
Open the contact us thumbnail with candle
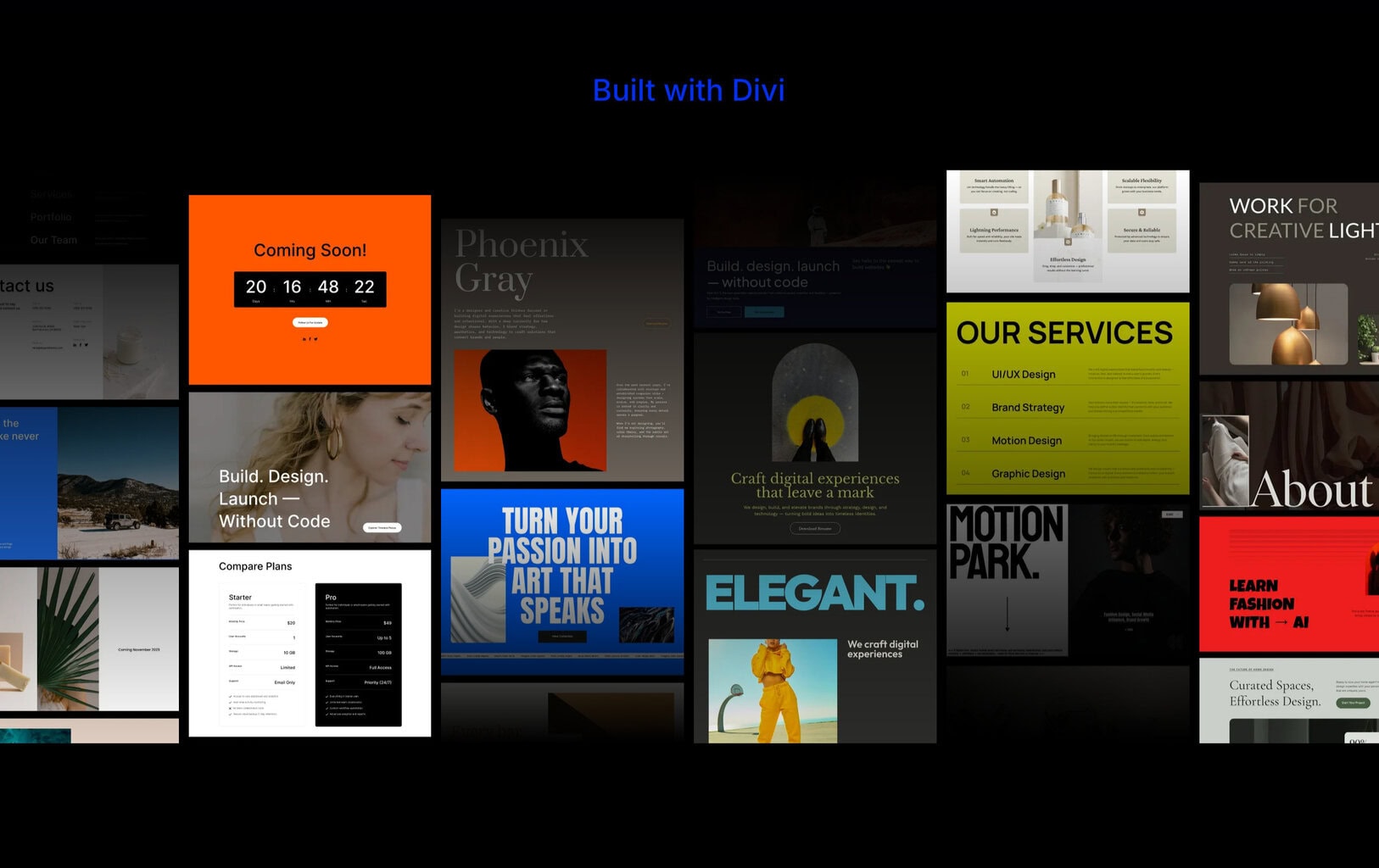pos(89,331)
